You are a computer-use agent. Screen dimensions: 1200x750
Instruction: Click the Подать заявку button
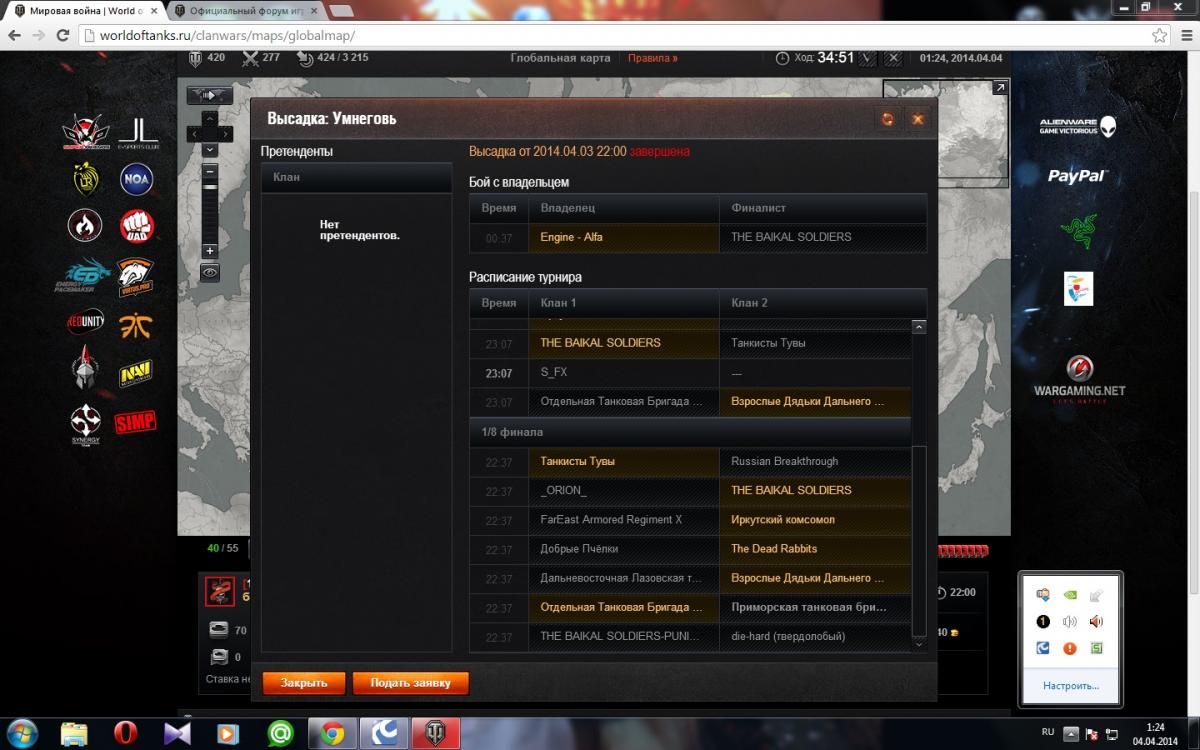[x=410, y=683]
